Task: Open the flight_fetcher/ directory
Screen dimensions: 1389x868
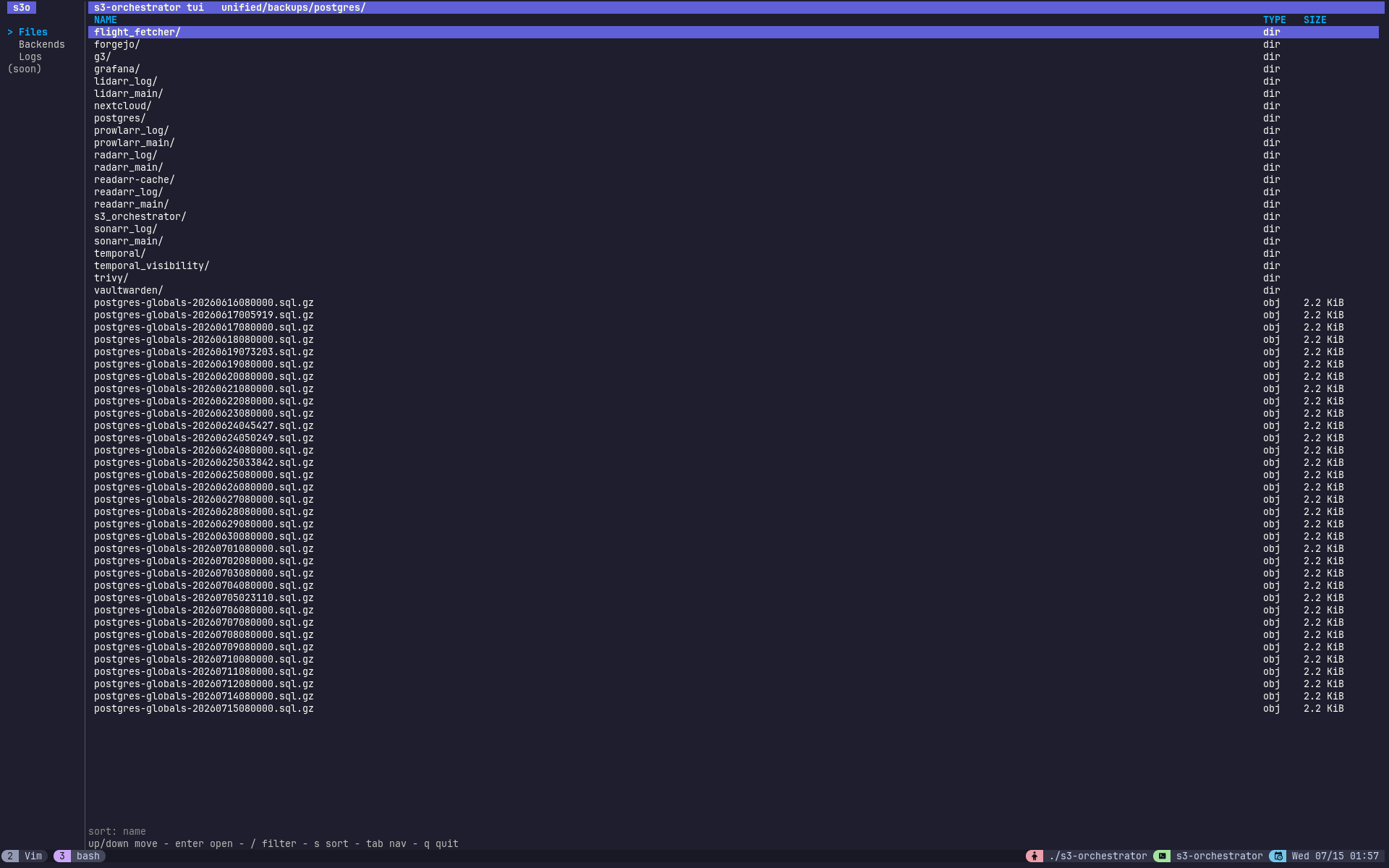Action: click(733, 32)
